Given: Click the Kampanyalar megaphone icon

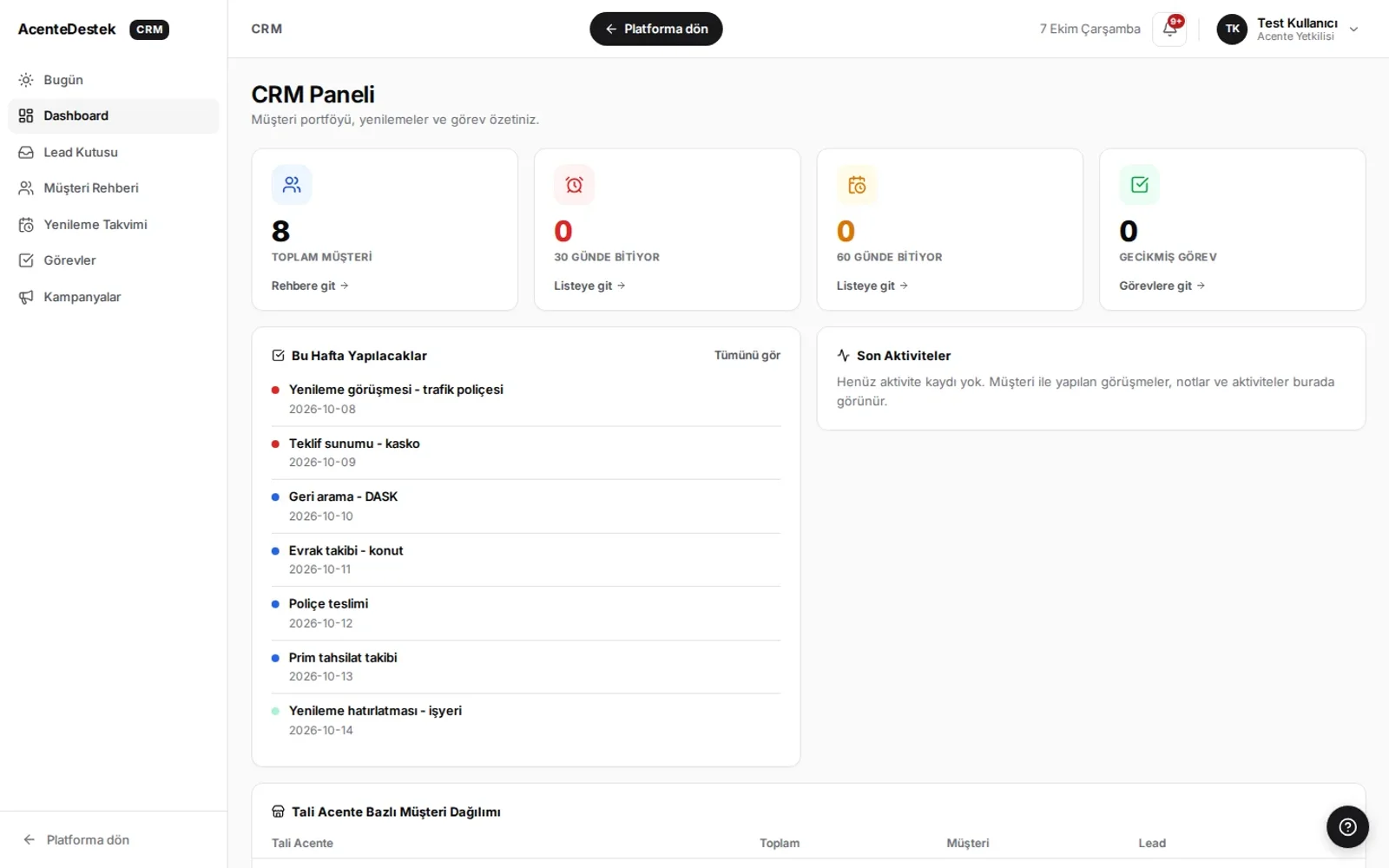Looking at the screenshot, I should tap(26, 297).
